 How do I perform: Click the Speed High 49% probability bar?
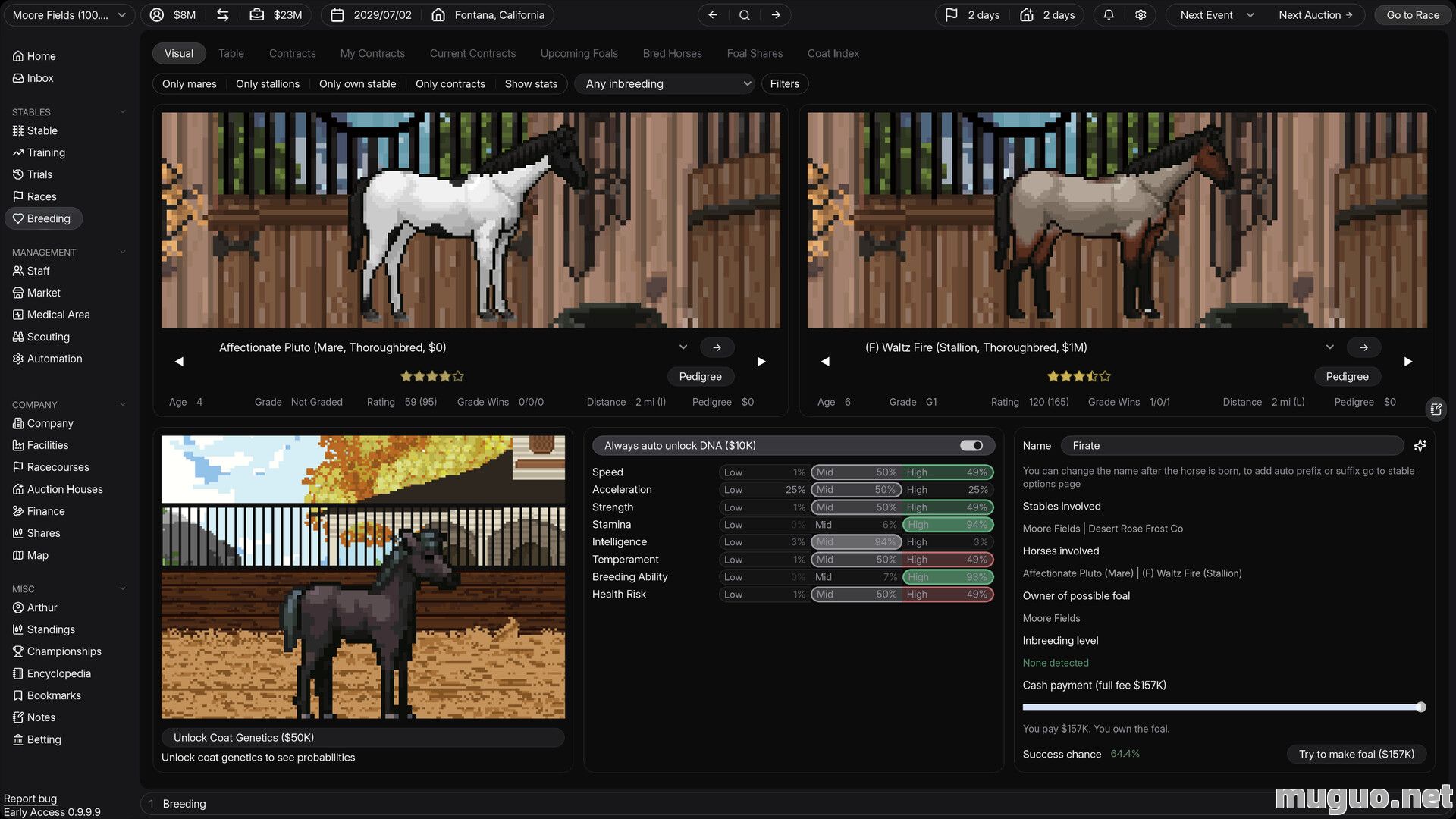(x=947, y=472)
